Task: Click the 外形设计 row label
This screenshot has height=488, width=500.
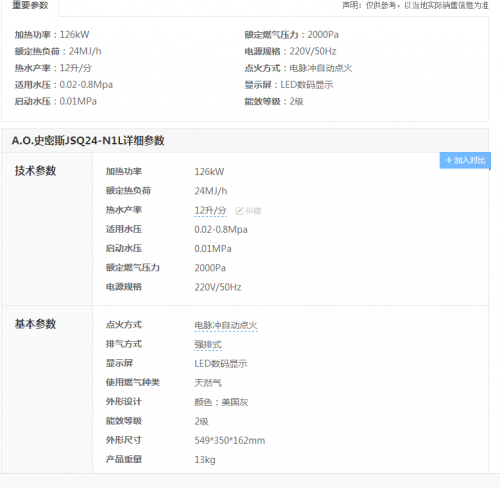Action: [x=124, y=401]
